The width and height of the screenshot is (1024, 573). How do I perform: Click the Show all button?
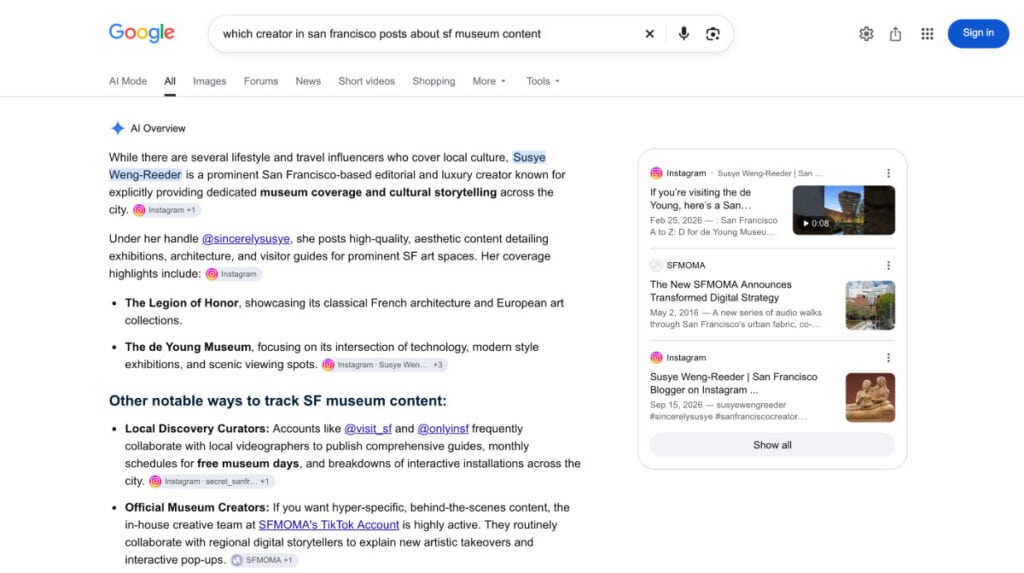(772, 445)
